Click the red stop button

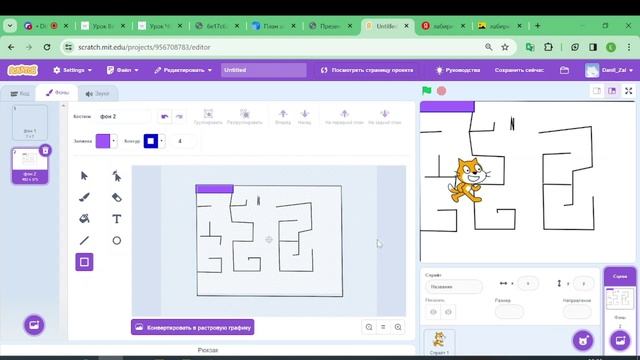click(x=441, y=91)
